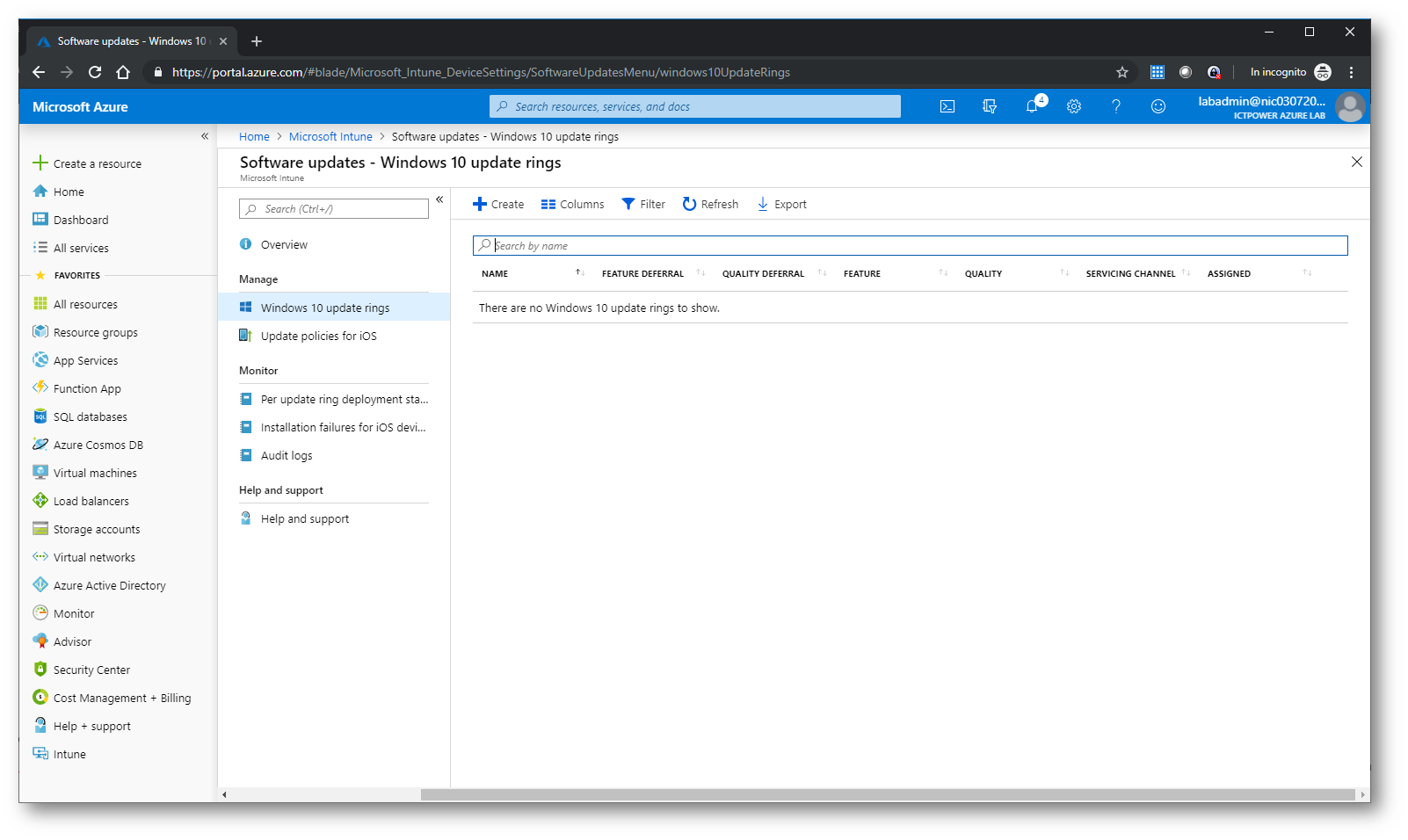The width and height of the screenshot is (1408, 840).
Task: Open Home in the sidebar
Action: point(59,192)
